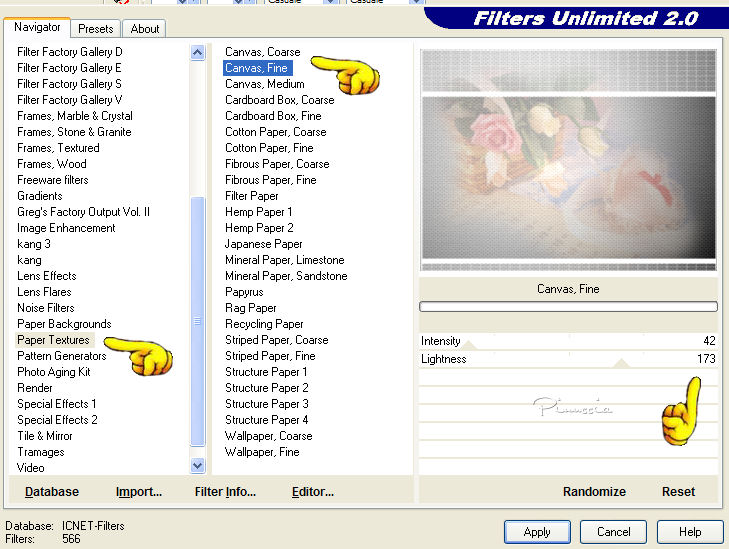Image resolution: width=729 pixels, height=549 pixels.
Task: Select Photo Aging Kit category
Action: tap(53, 372)
